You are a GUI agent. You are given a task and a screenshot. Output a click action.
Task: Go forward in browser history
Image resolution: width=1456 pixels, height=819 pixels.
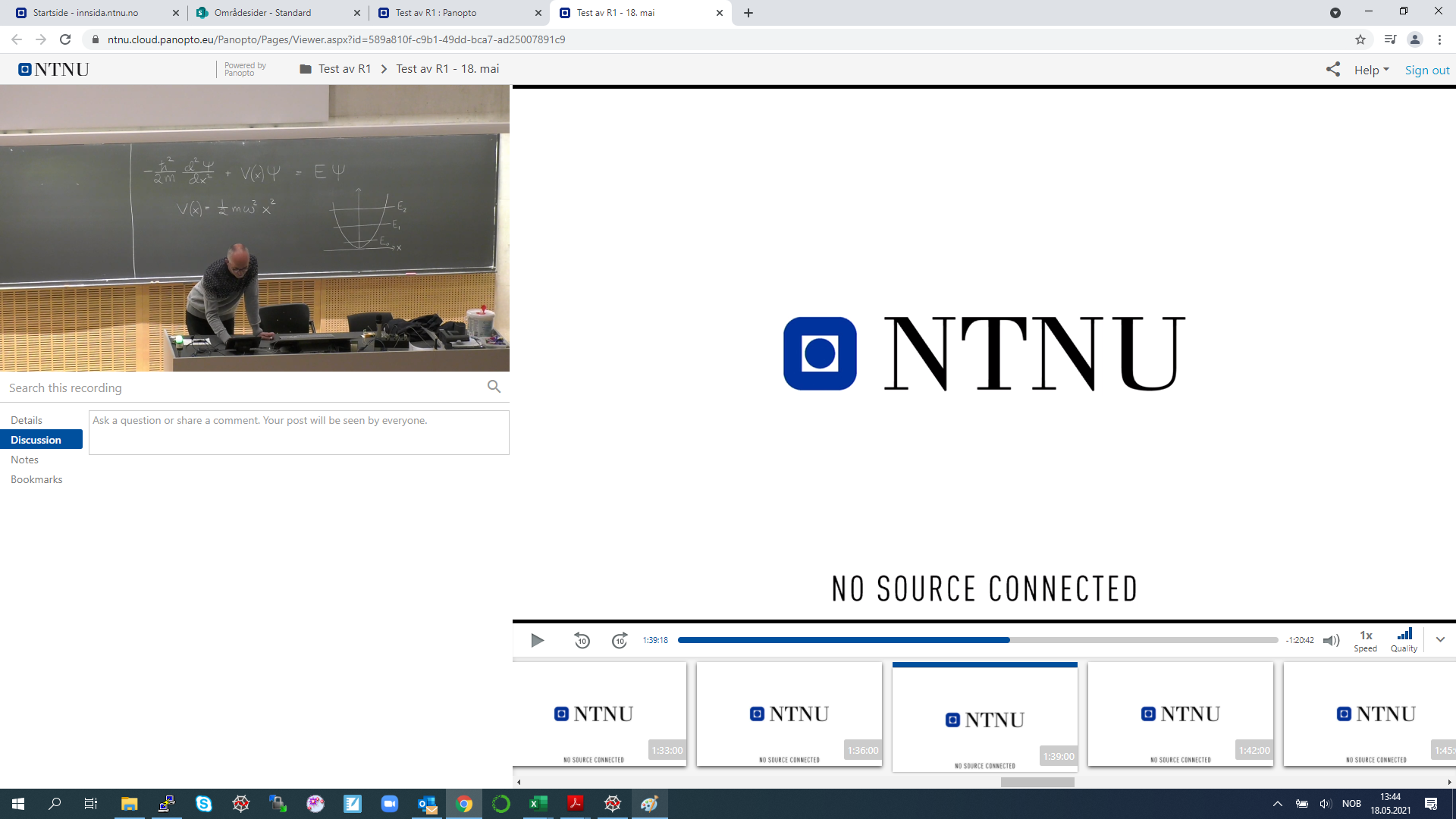pos(41,39)
